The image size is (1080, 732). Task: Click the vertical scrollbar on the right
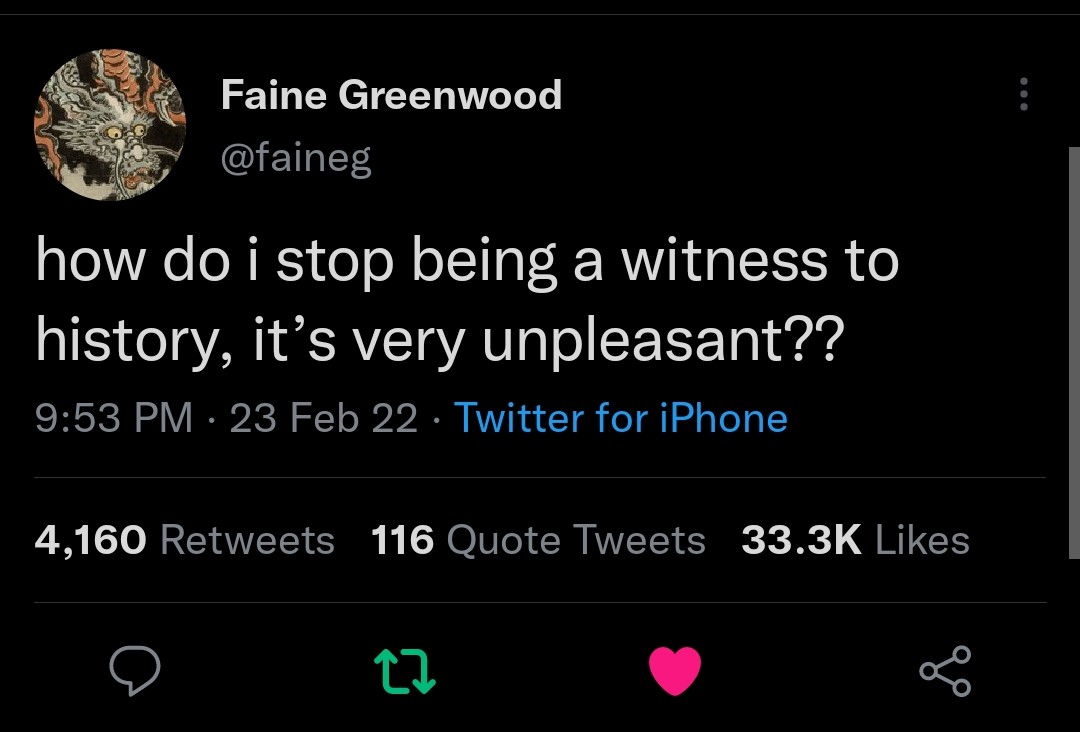[1074, 350]
